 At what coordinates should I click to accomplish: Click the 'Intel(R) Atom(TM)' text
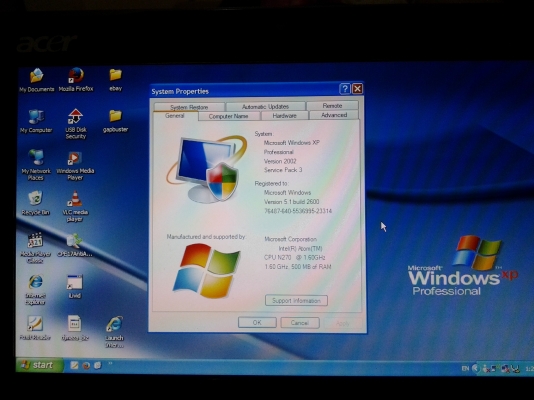(300, 248)
